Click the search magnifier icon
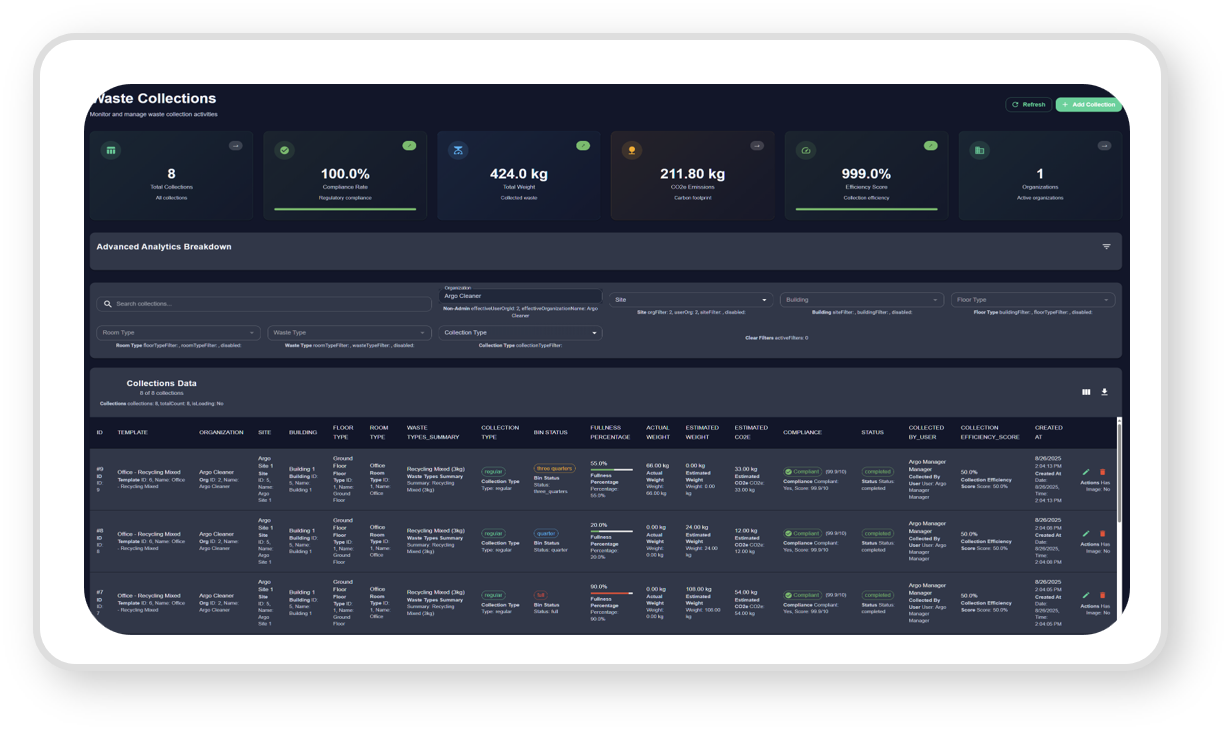The width and height of the screenshot is (1227, 730). (108, 304)
